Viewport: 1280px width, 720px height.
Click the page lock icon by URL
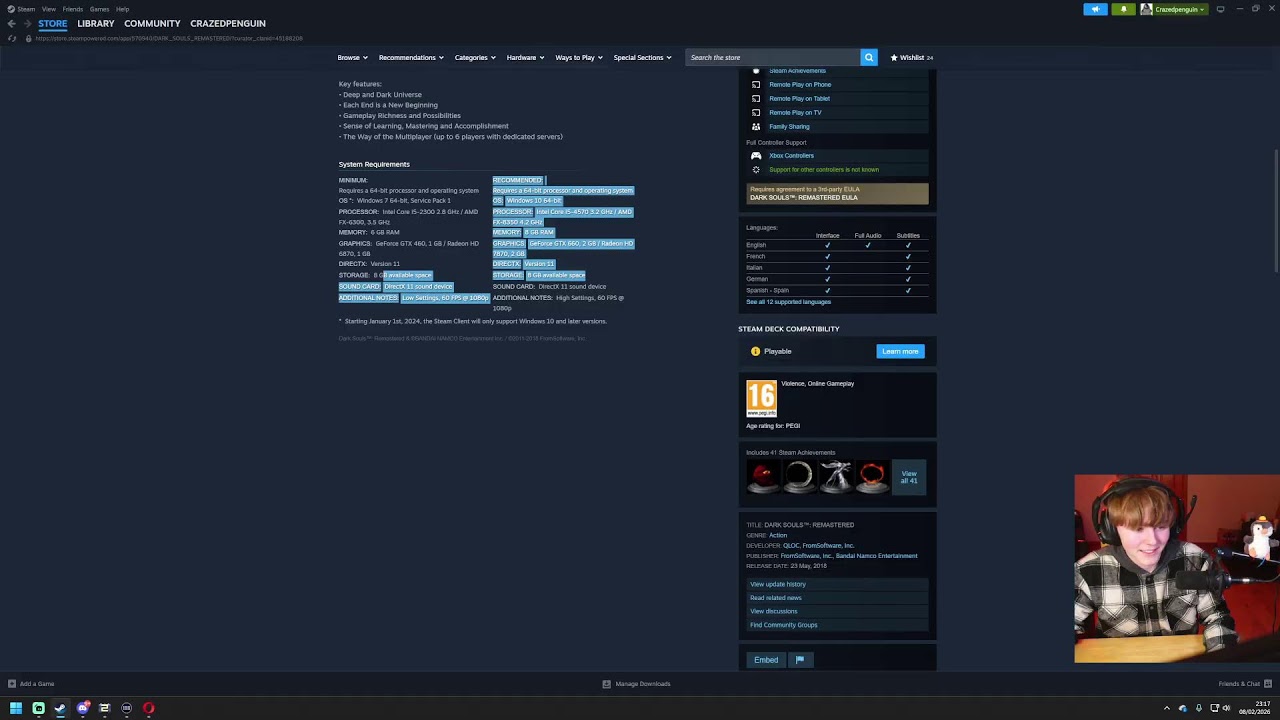pyautogui.click(x=28, y=38)
